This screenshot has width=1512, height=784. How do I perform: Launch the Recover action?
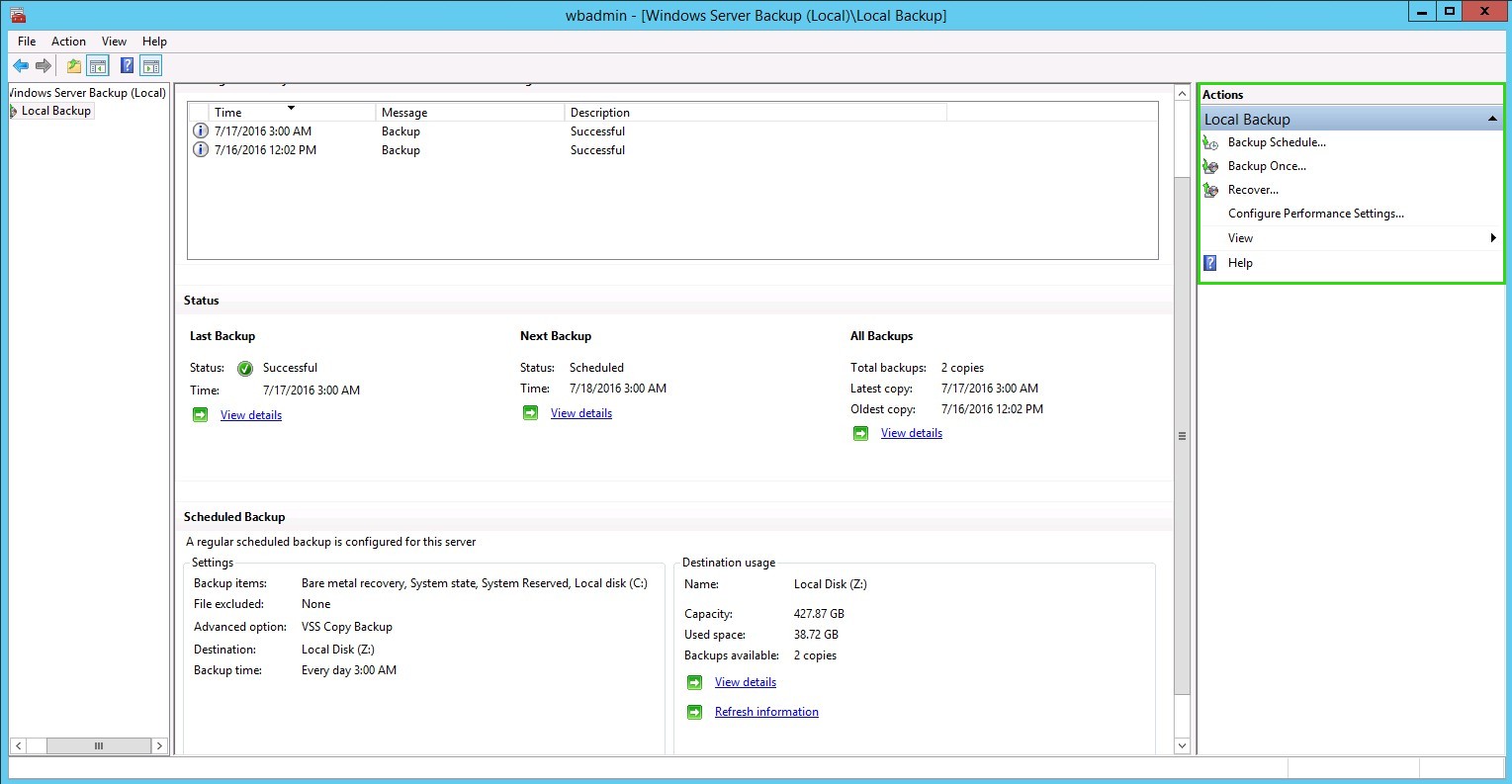point(1252,190)
